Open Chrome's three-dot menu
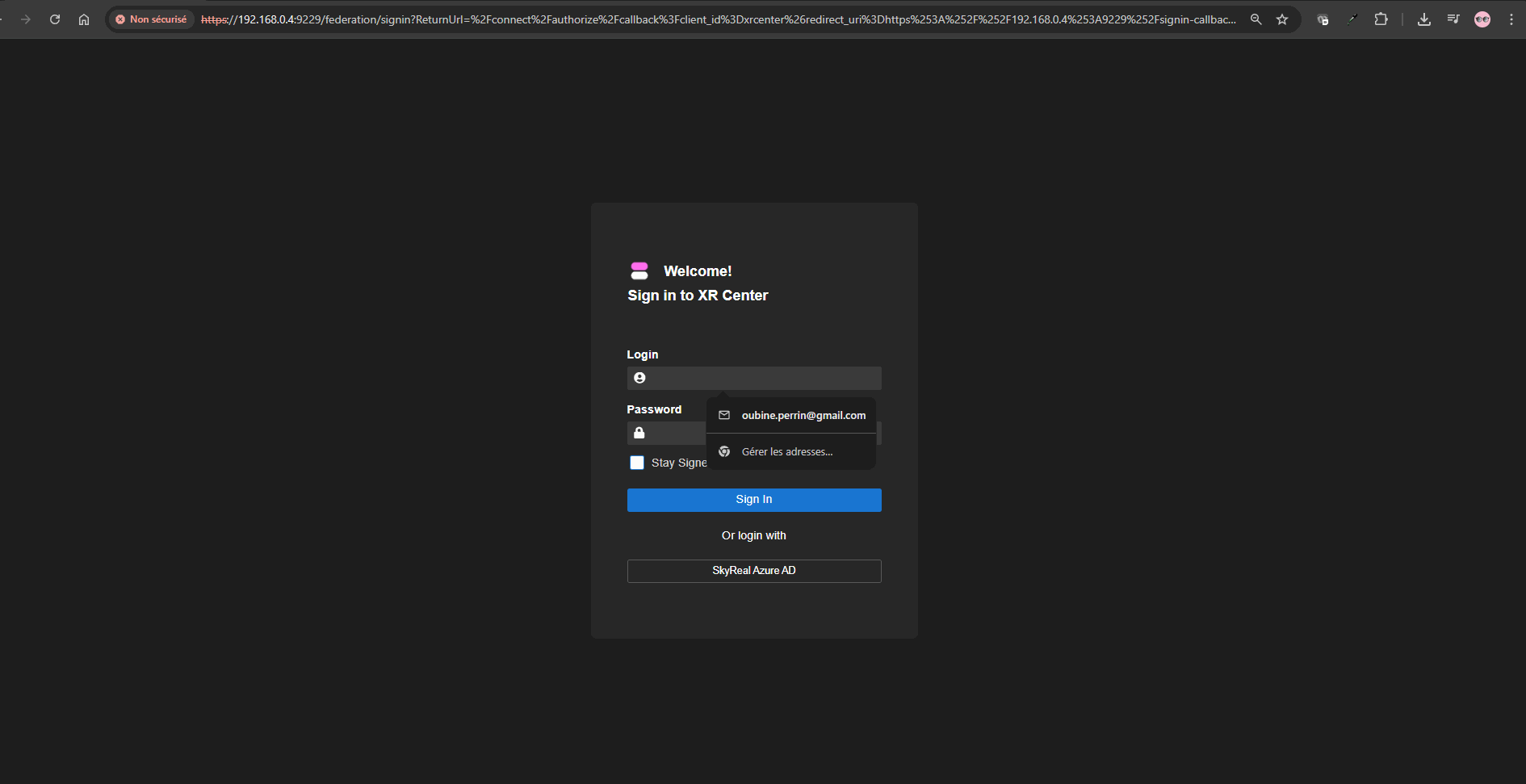Screen dimensions: 1526x784 (1511, 19)
